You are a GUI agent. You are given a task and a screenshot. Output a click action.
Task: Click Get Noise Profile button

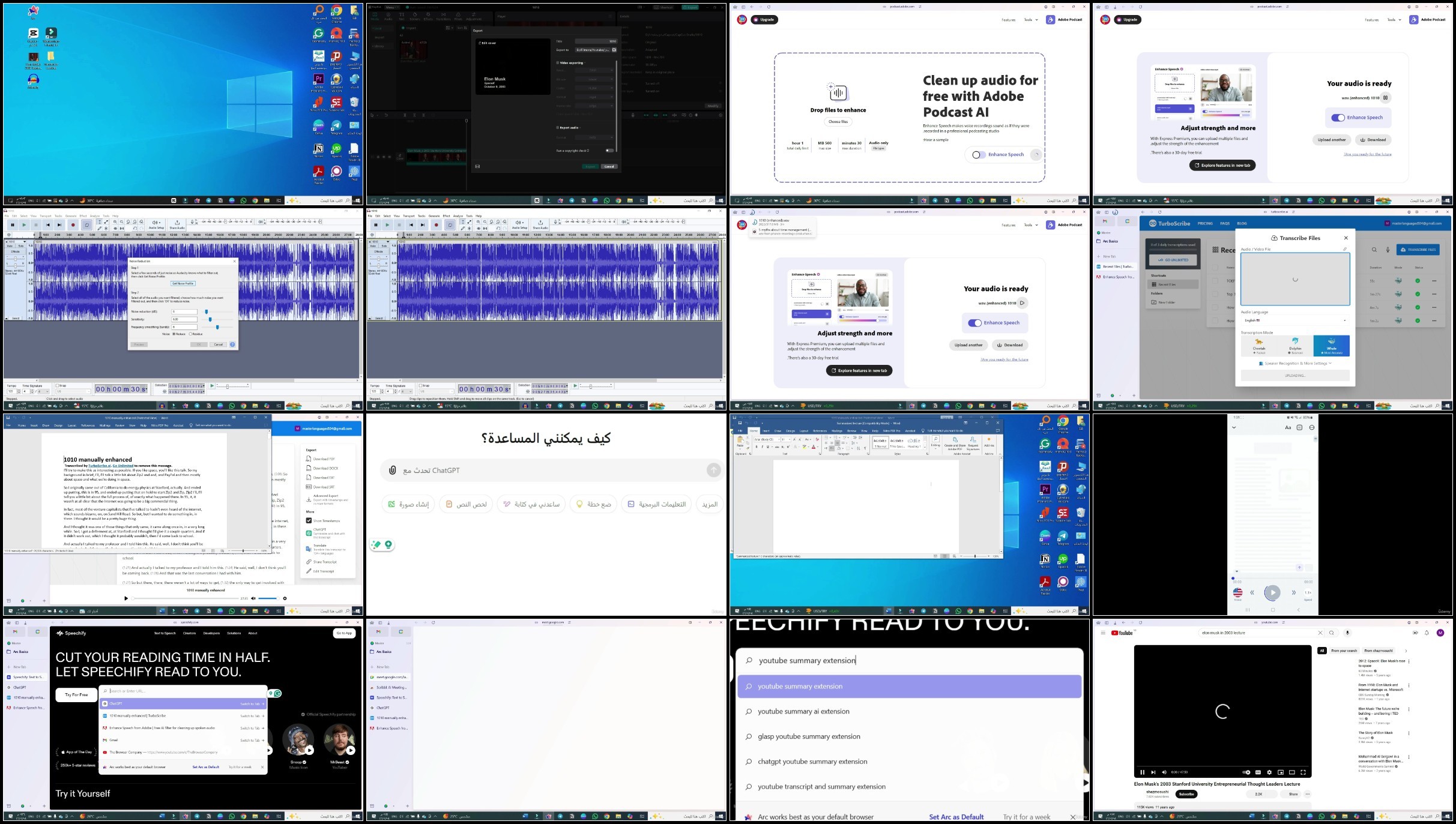click(183, 283)
